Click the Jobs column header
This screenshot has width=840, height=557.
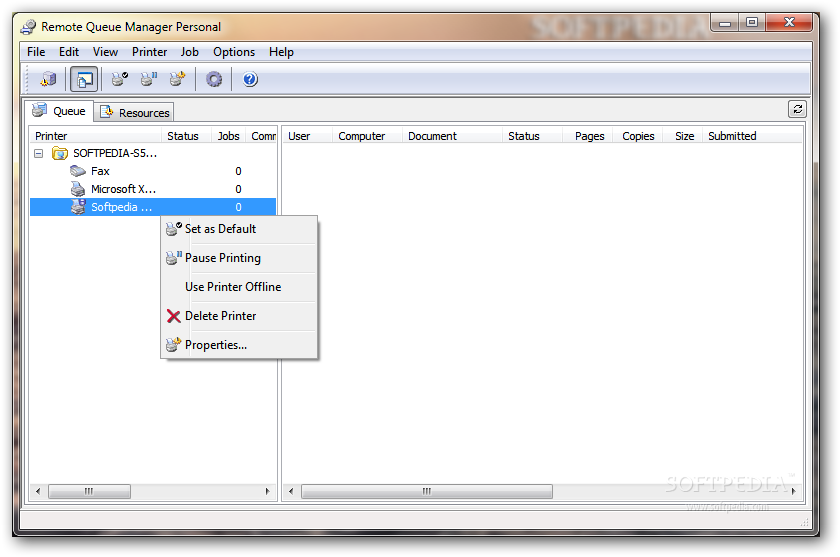[229, 136]
